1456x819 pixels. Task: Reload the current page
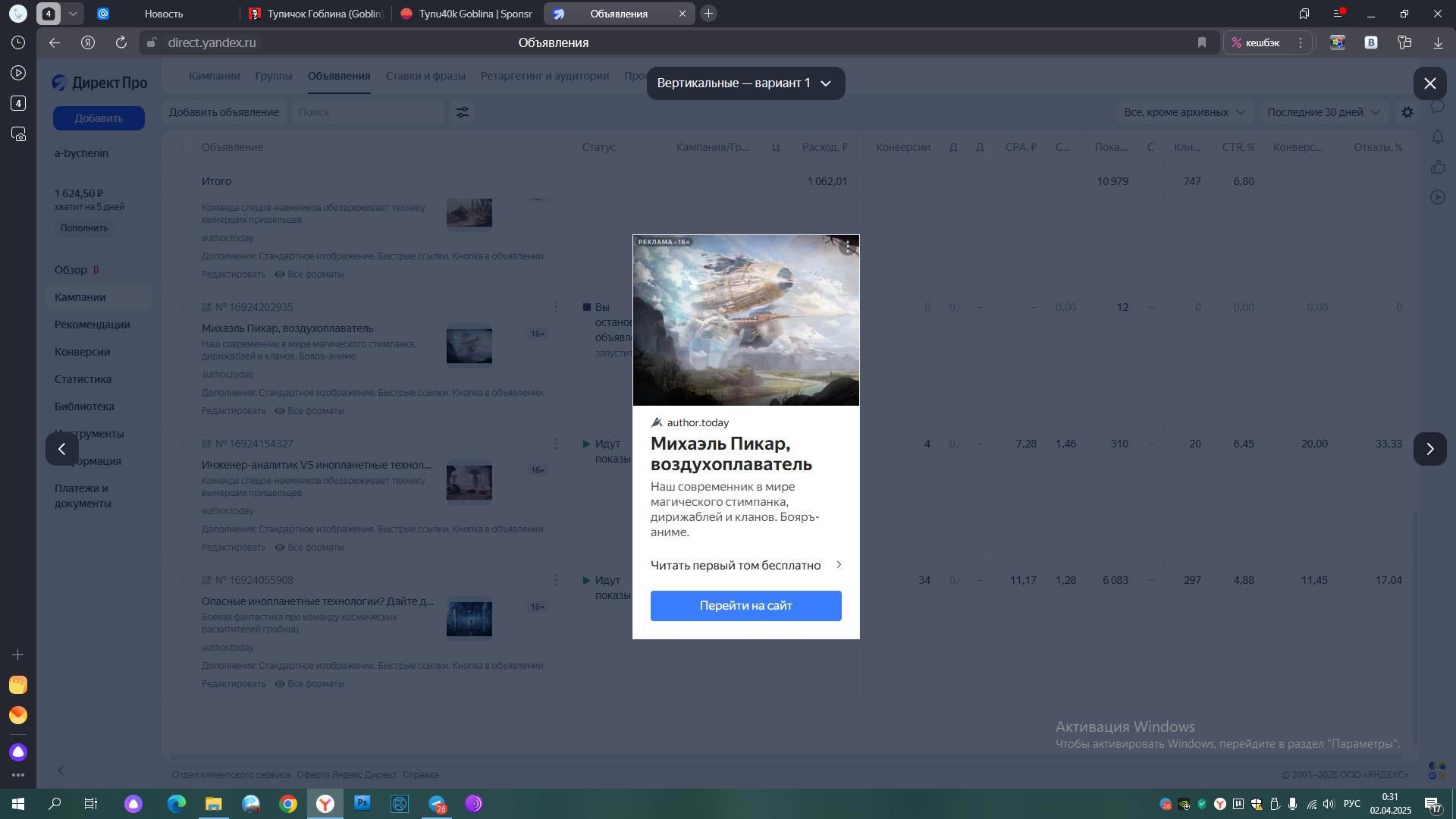point(121,43)
